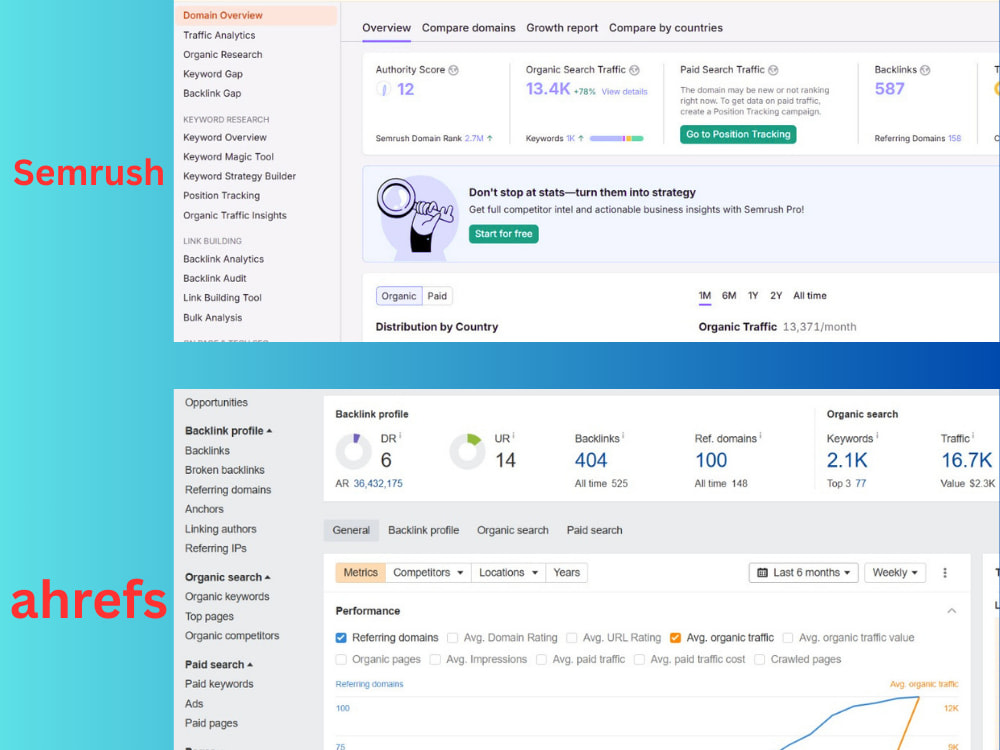Enable the Avg. Domain Rating checkbox
This screenshot has height=750, width=1000.
pos(453,638)
